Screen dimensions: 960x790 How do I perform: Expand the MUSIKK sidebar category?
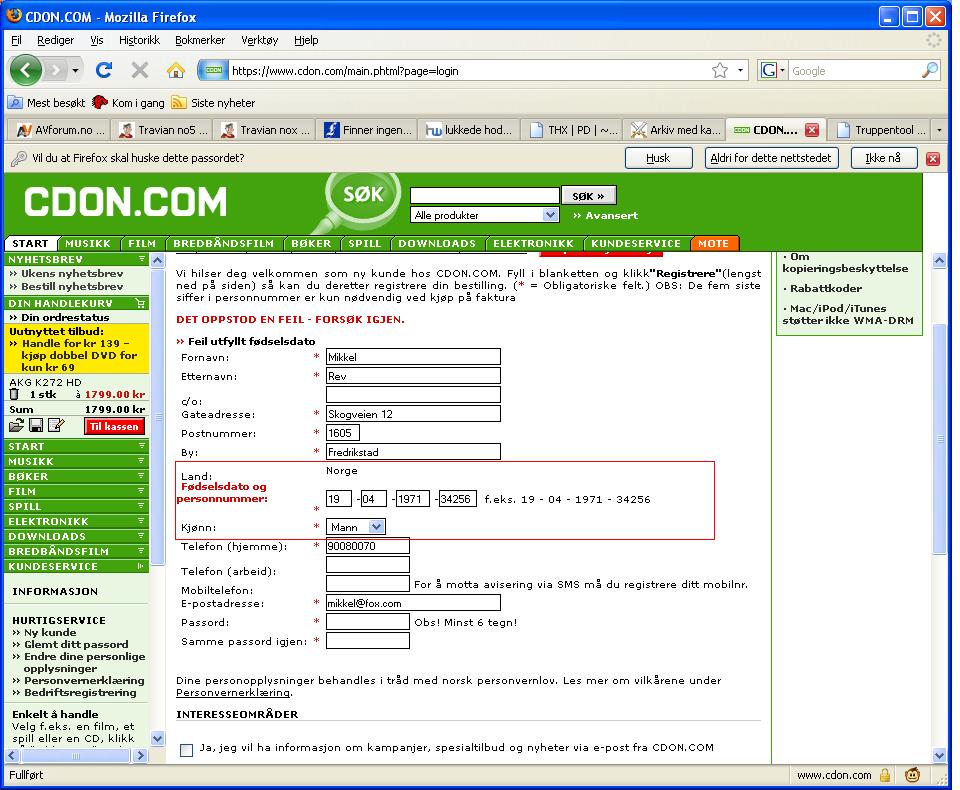pyautogui.click(x=77, y=461)
